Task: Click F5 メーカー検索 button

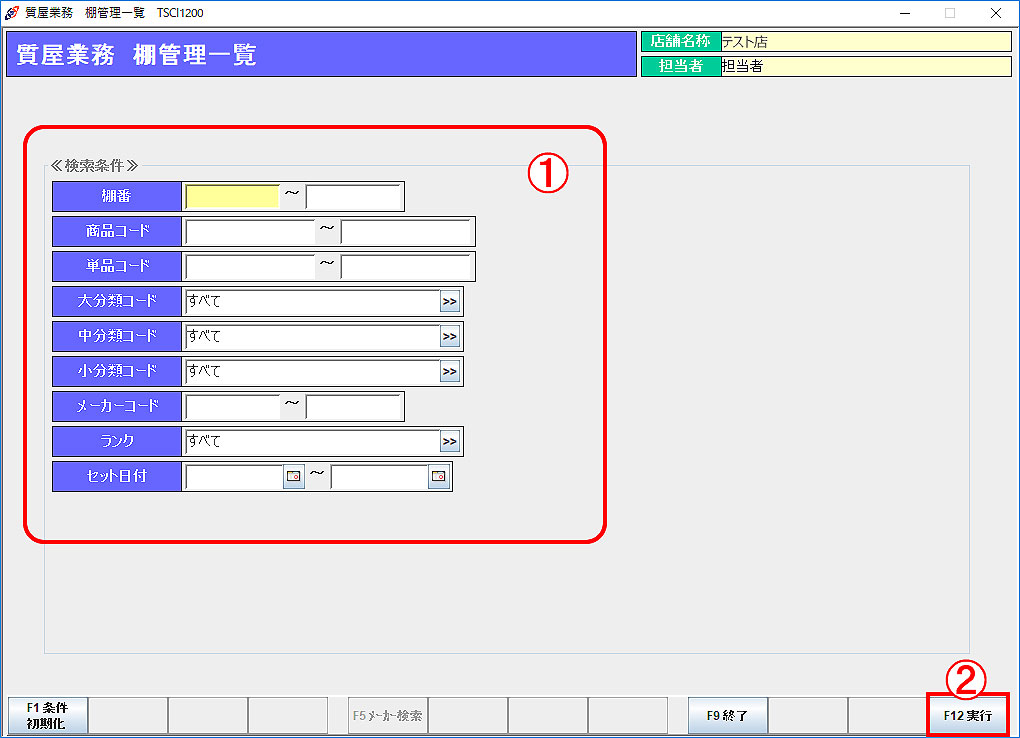Action: point(388,715)
